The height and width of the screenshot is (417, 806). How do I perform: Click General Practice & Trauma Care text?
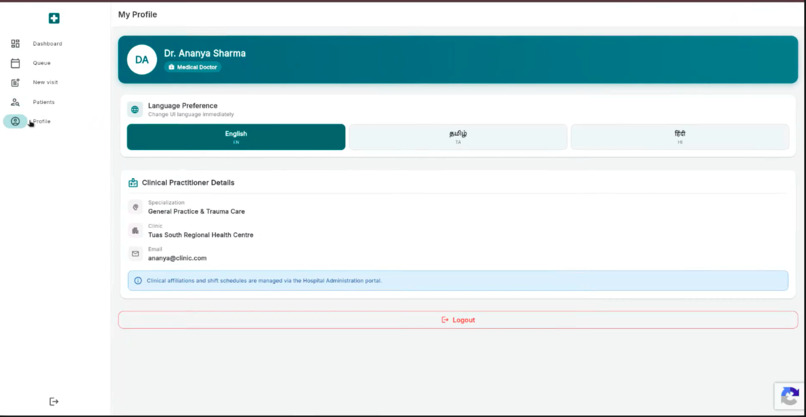tap(196, 211)
